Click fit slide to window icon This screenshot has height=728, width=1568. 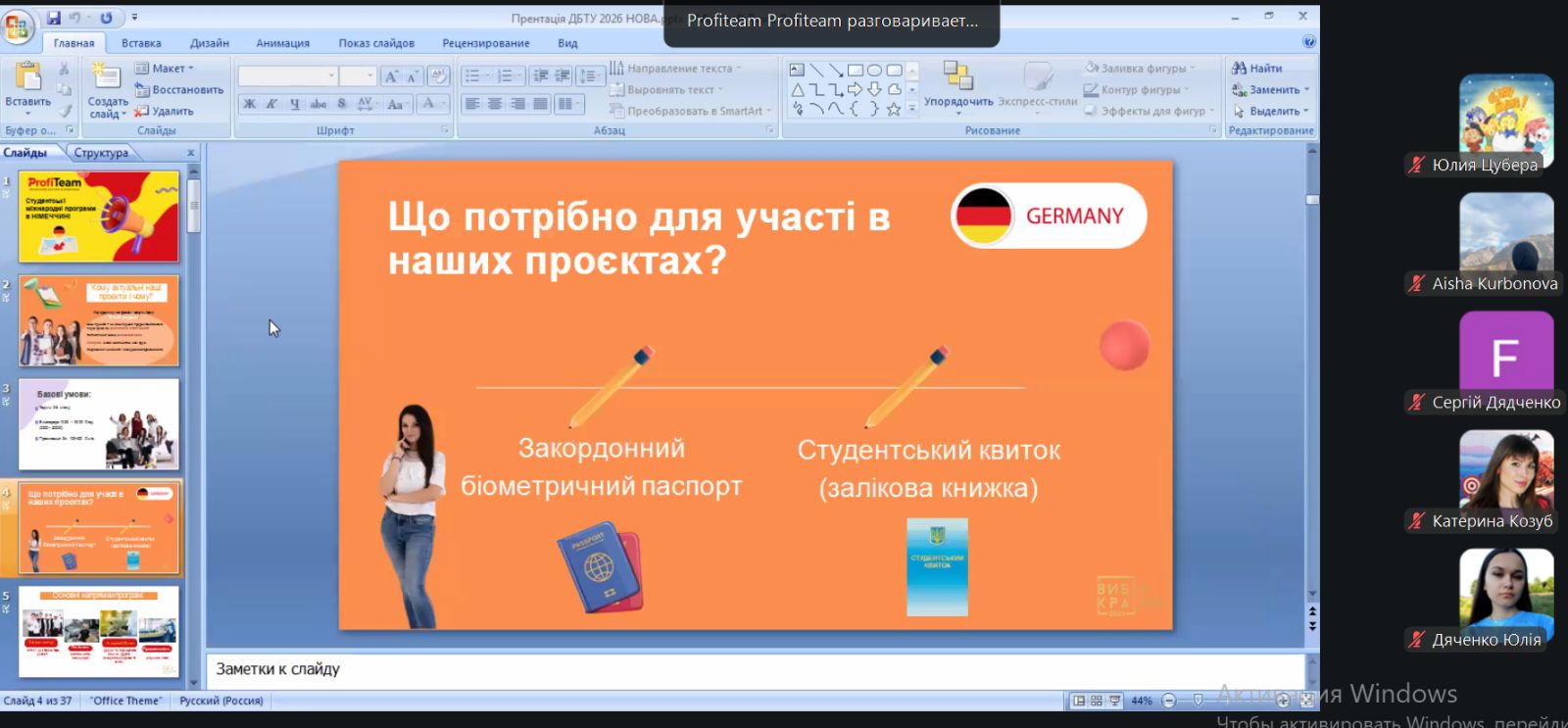[1306, 701]
